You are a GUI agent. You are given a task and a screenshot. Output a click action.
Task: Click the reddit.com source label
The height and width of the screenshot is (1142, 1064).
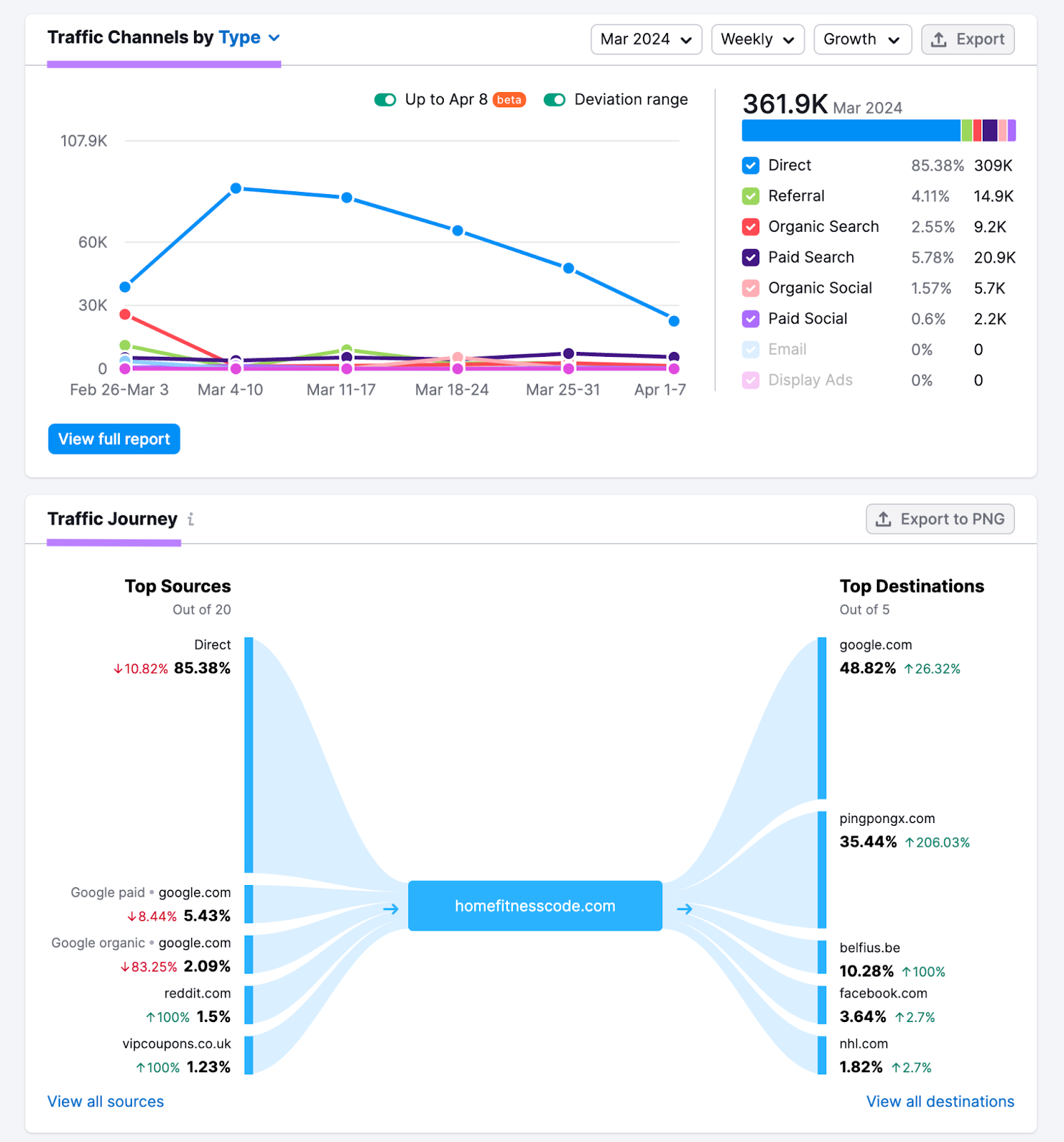click(x=198, y=994)
